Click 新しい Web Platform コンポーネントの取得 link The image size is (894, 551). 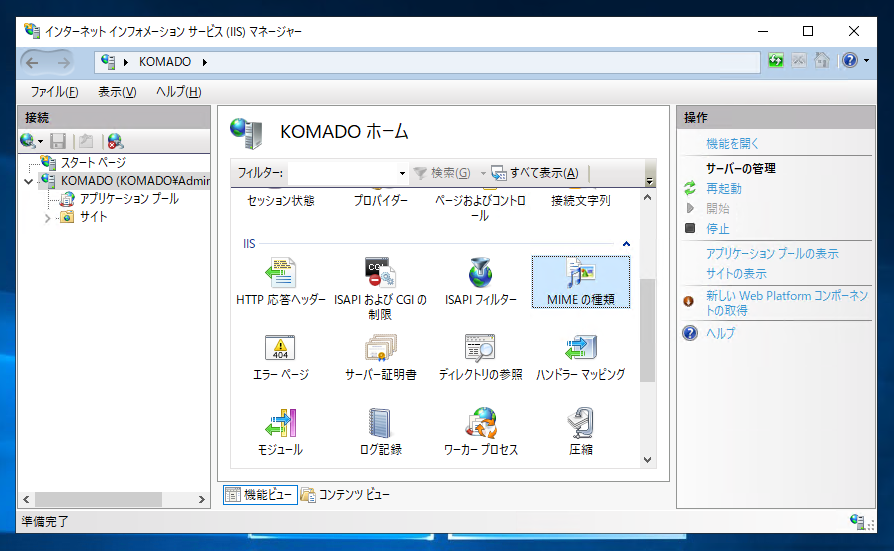pos(787,303)
